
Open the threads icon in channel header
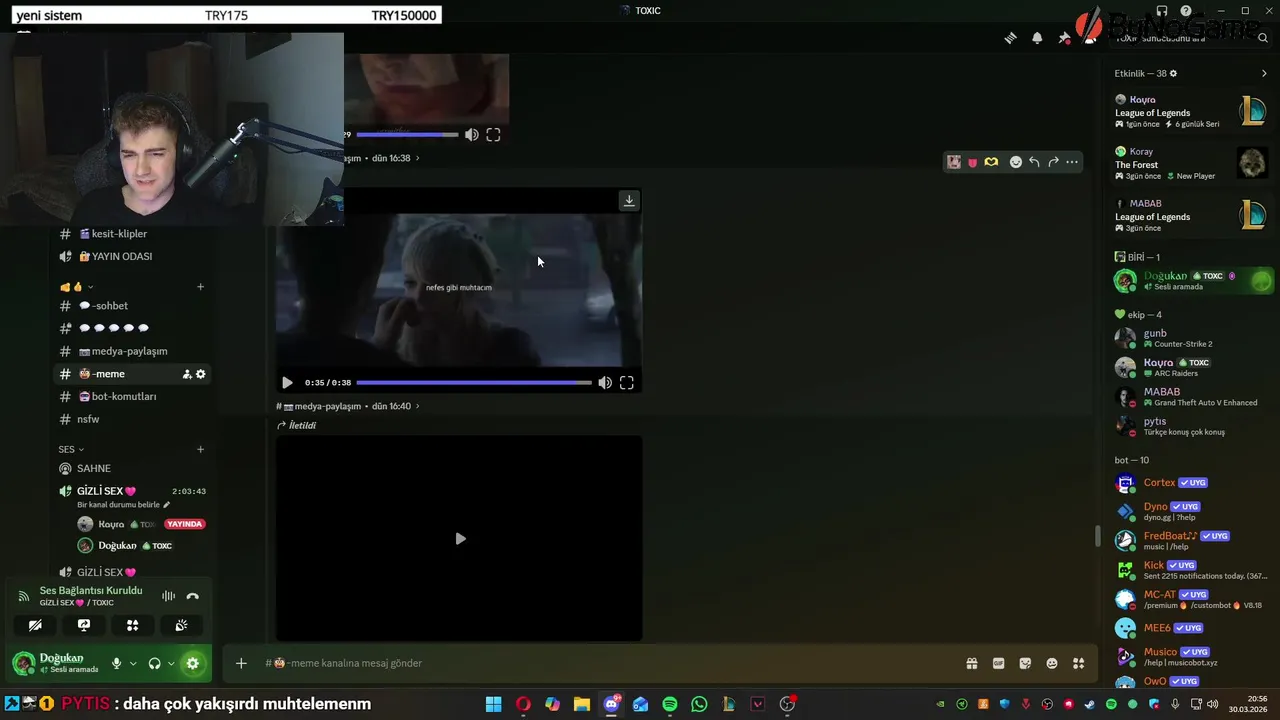pos(1010,38)
